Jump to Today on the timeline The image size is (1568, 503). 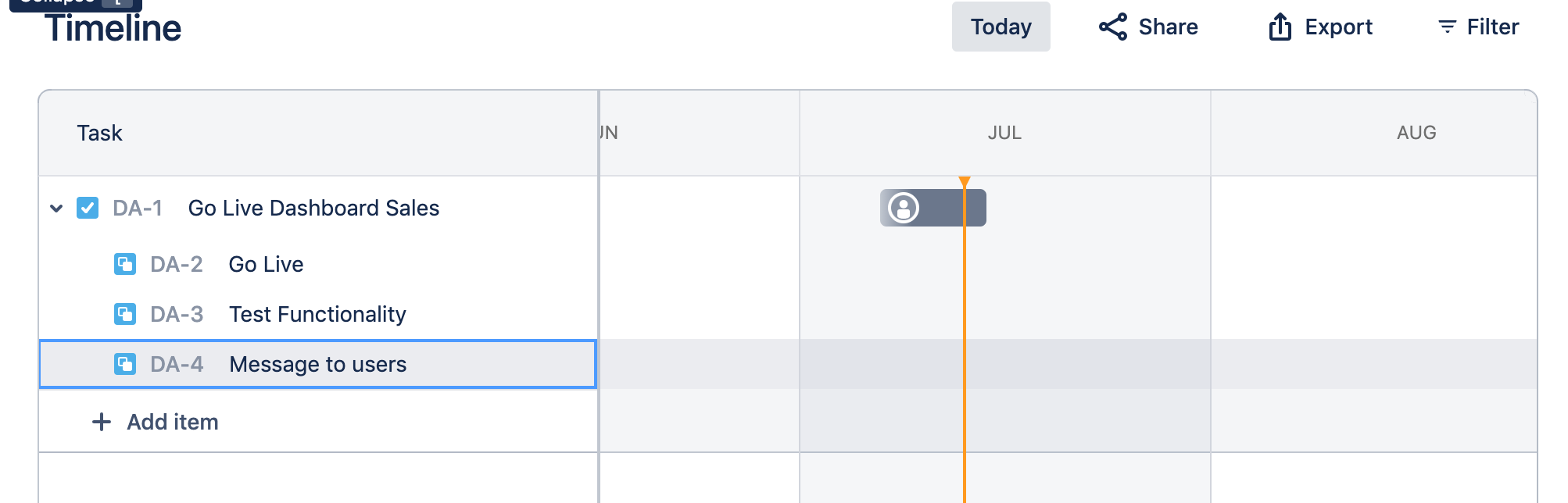point(1001,27)
